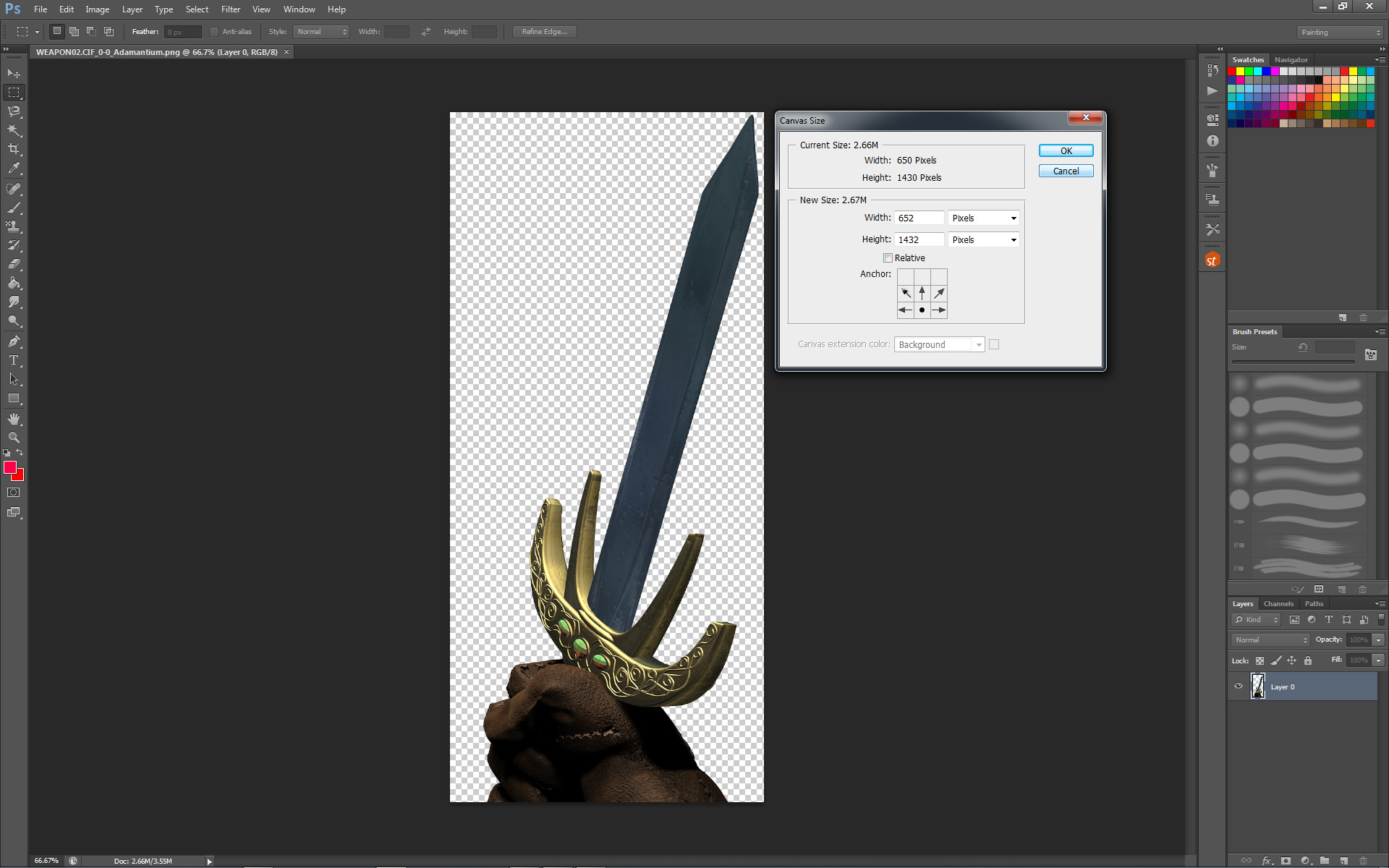Select the Dodge tool
The image size is (1389, 868).
(14, 320)
